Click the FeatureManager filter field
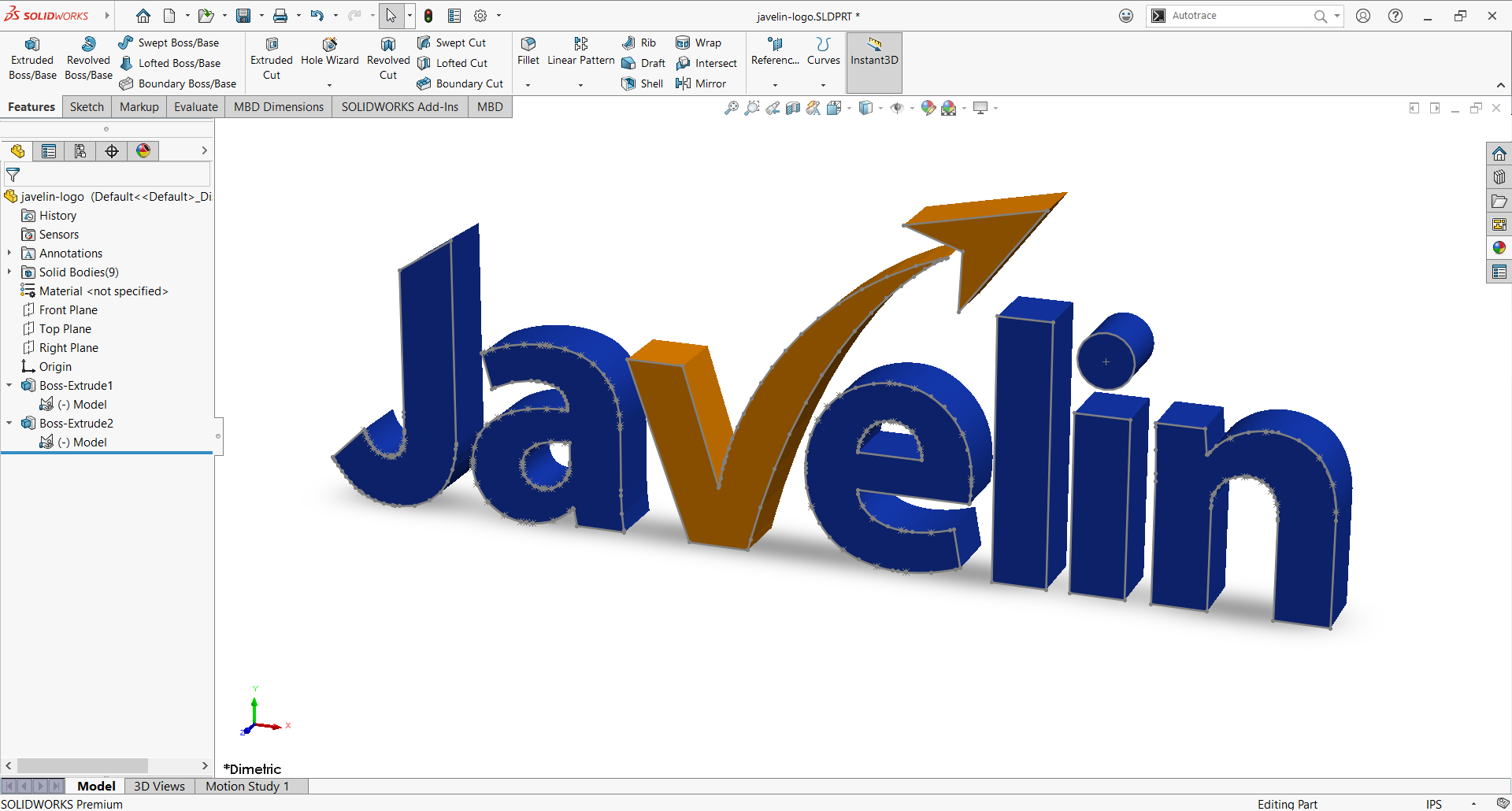Screen dimensions: 1512x811 (107, 175)
